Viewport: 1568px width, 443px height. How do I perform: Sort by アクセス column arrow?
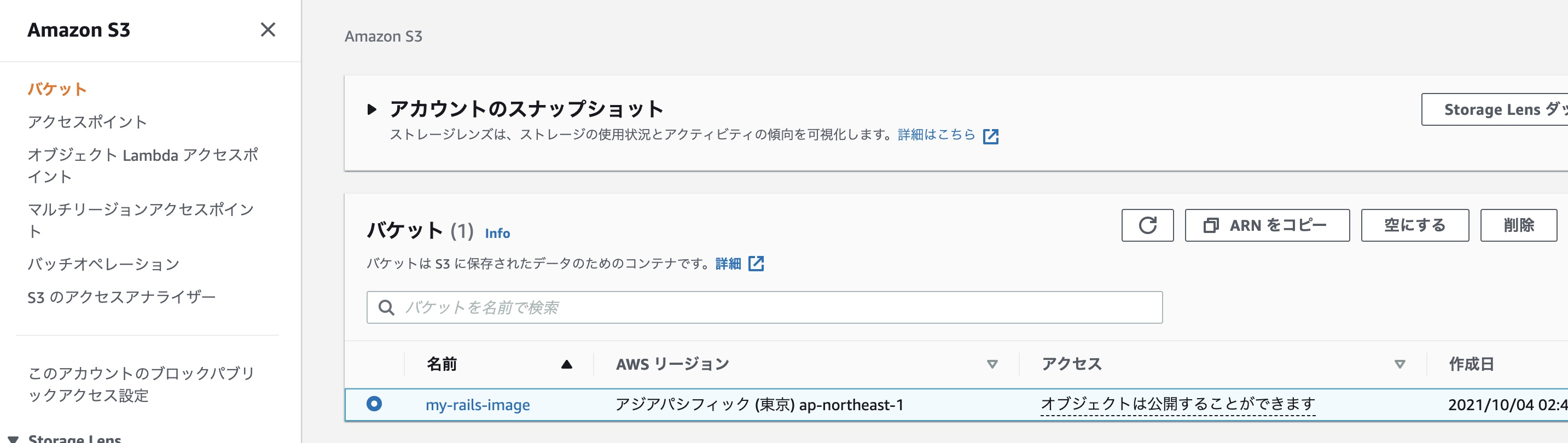[x=1399, y=364]
